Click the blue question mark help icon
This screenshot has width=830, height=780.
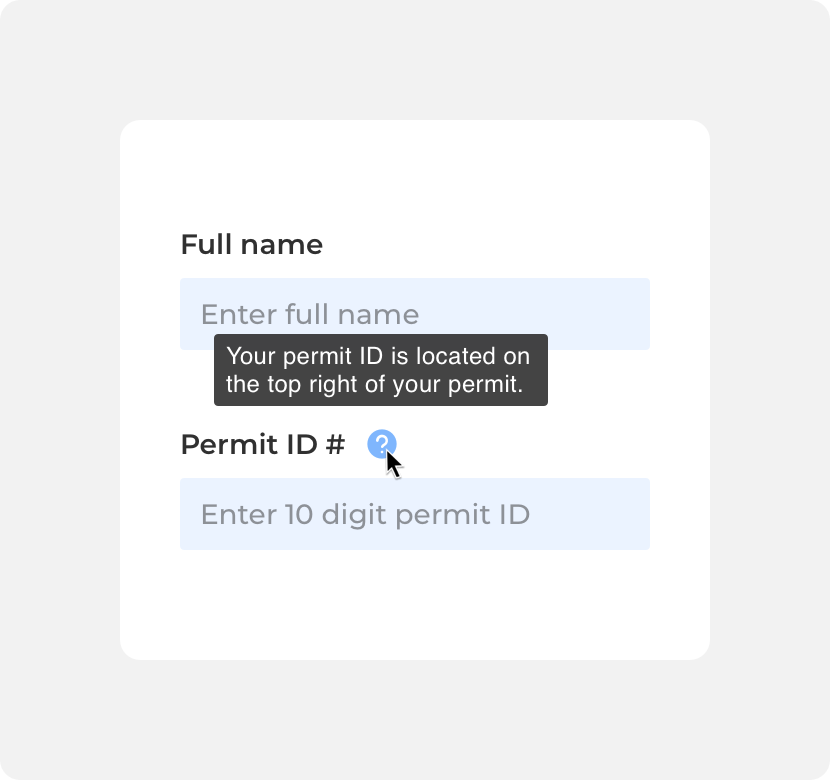[382, 444]
